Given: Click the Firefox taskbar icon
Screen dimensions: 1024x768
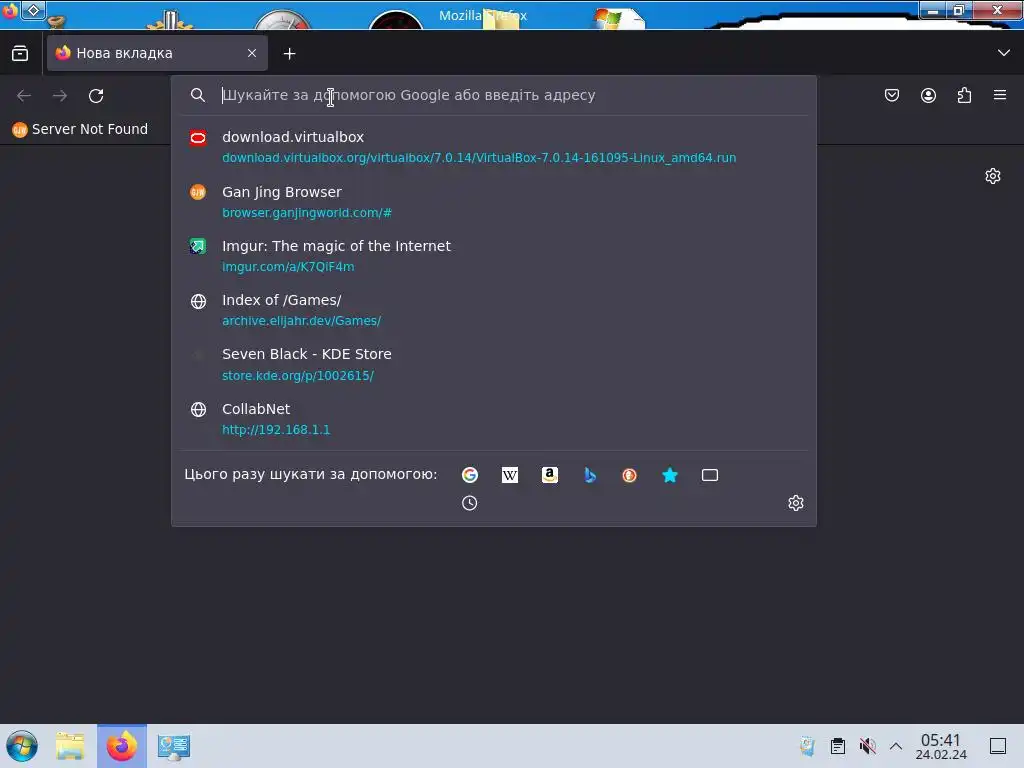Looking at the screenshot, I should 122,746.
